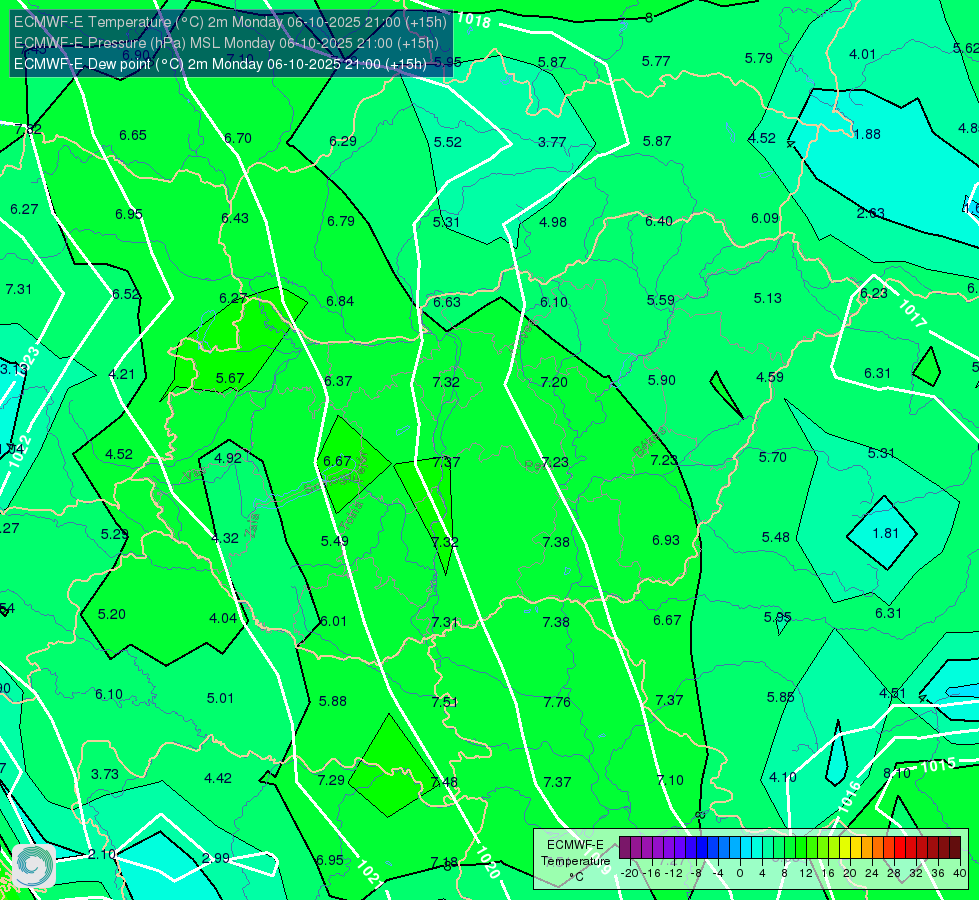Click the temperature value '6.79'
This screenshot has width=979, height=900.
click(341, 221)
